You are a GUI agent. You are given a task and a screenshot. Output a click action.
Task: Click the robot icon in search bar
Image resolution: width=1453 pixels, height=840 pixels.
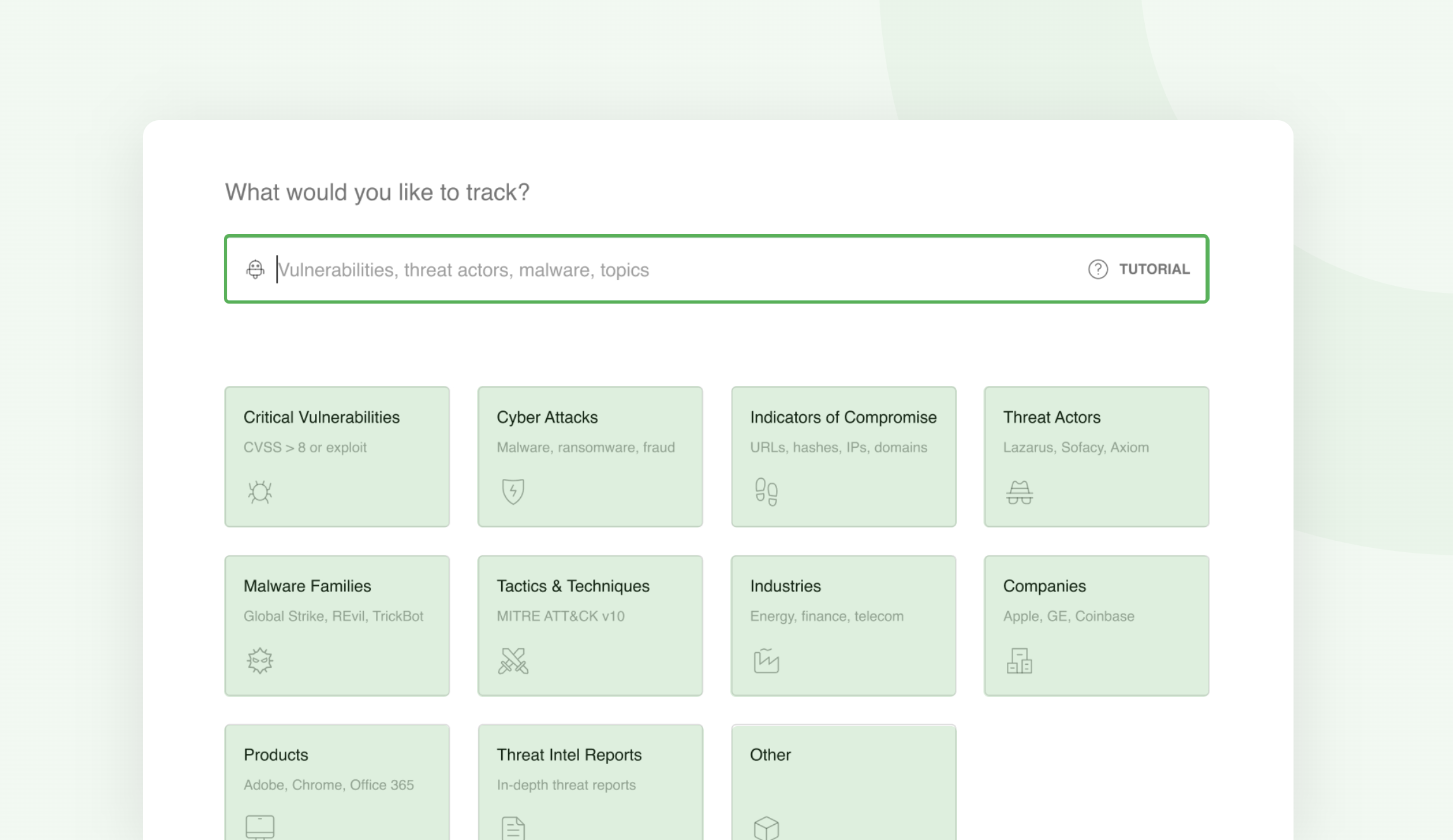coord(255,269)
